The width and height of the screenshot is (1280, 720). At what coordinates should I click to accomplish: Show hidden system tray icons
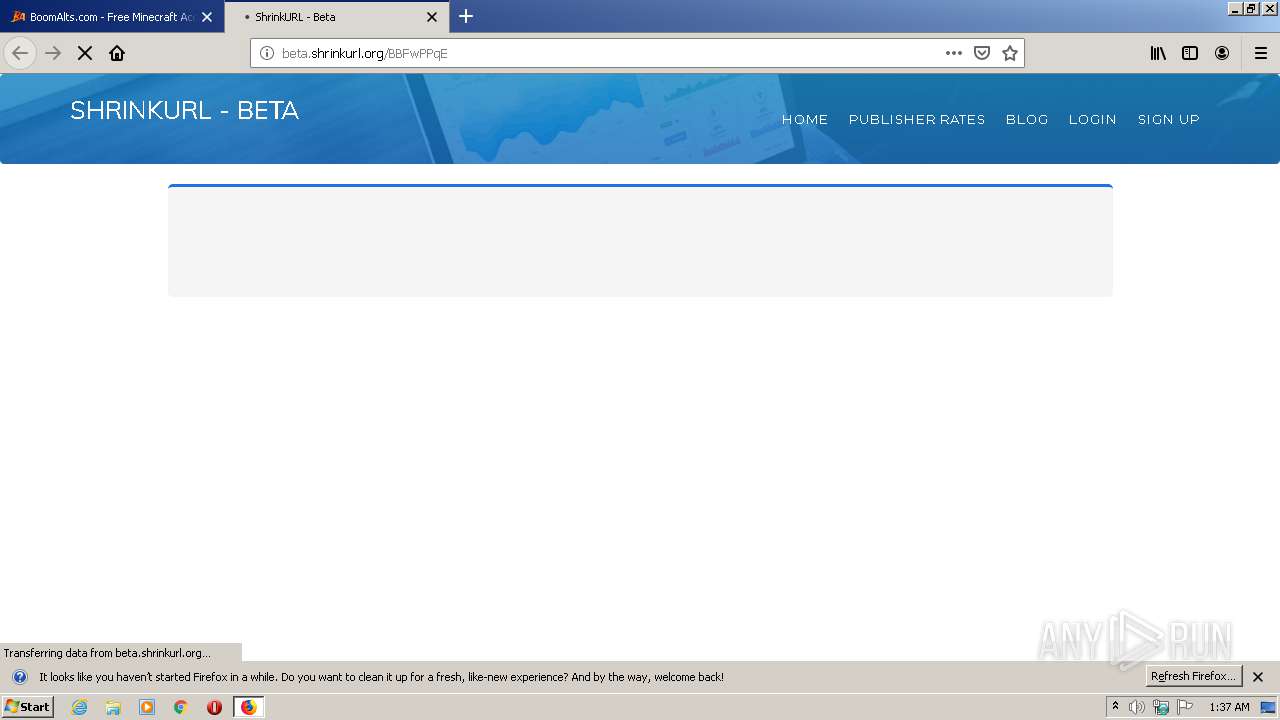(1115, 707)
